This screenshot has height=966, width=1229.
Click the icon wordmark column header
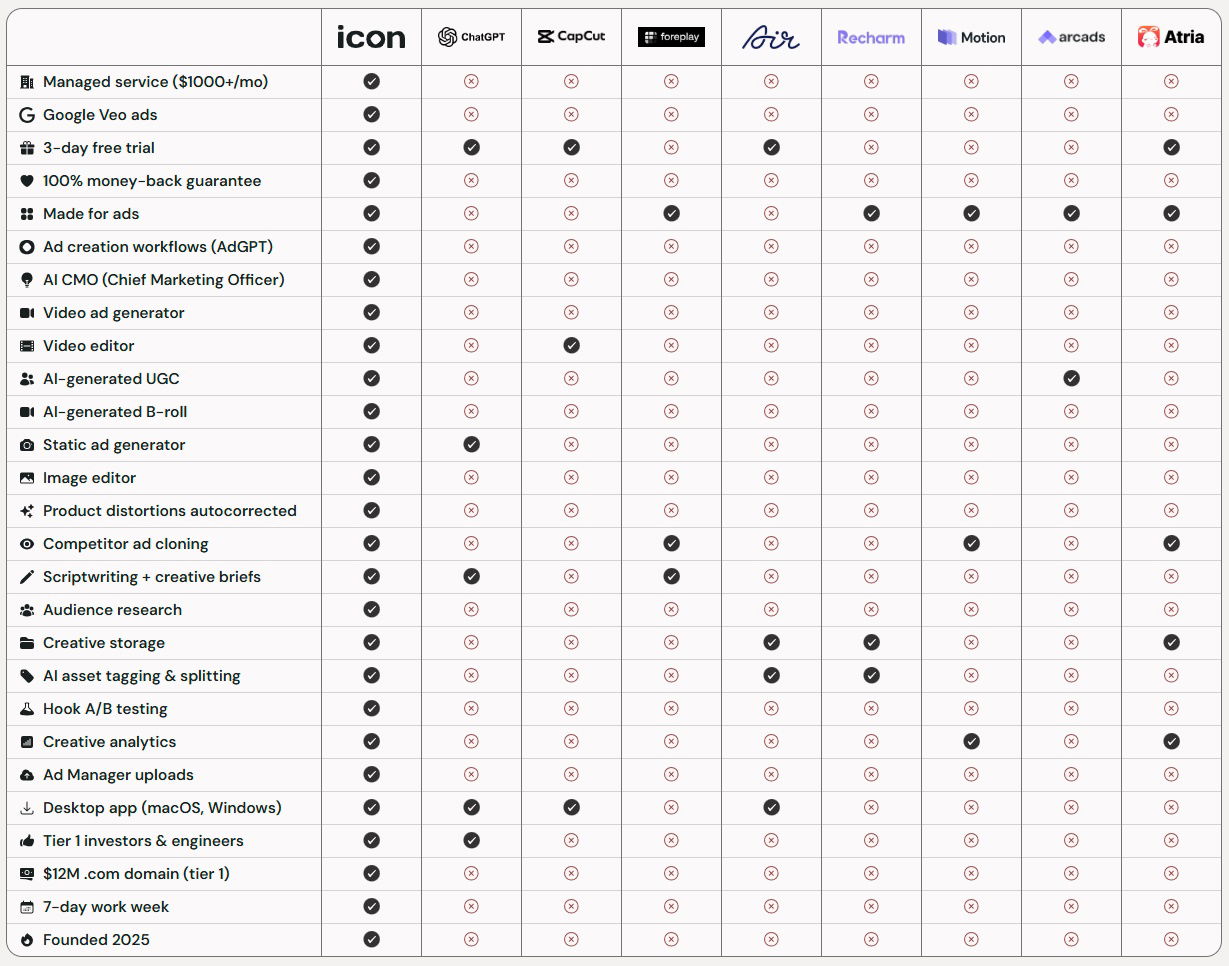tap(371, 37)
